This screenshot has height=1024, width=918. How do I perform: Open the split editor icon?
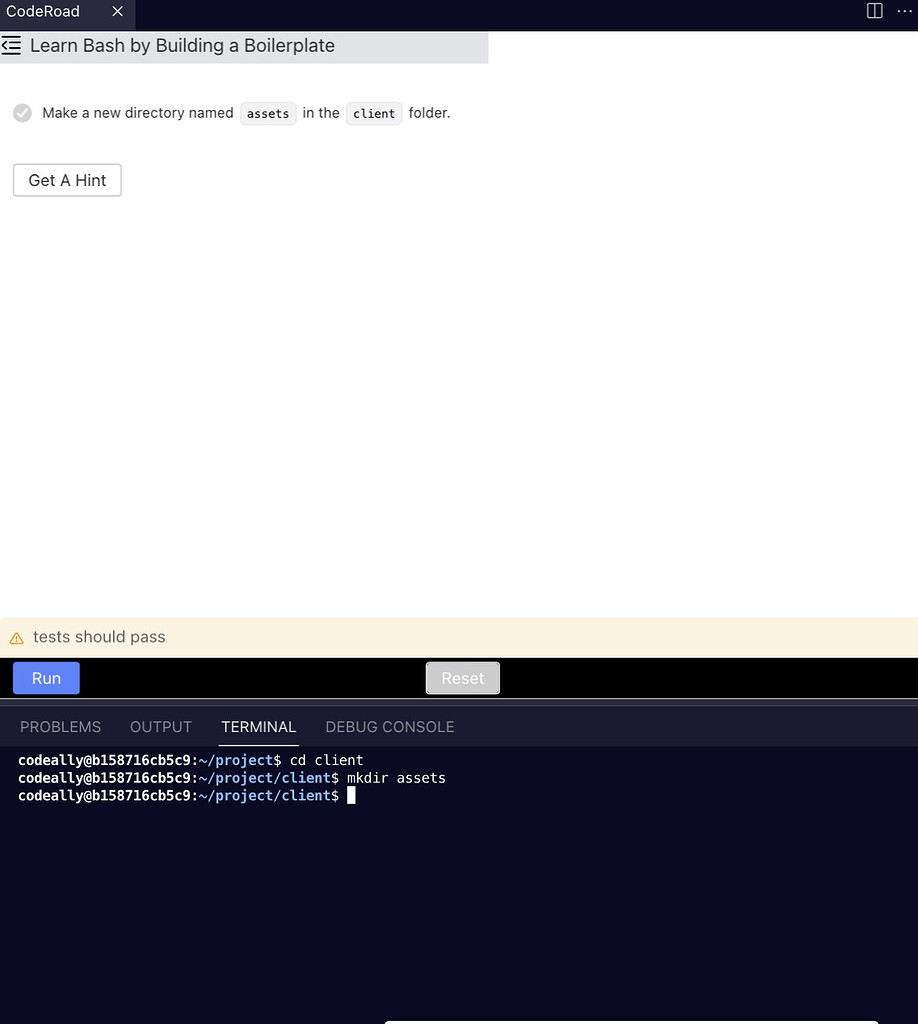pyautogui.click(x=874, y=11)
